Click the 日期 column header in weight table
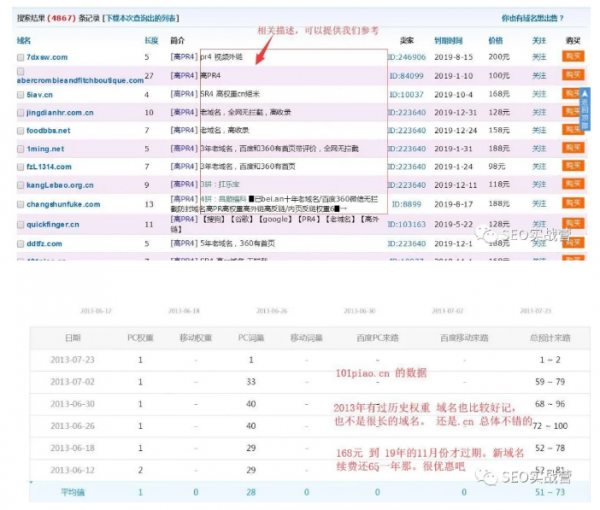This screenshot has width=600, height=510. [x=73, y=338]
